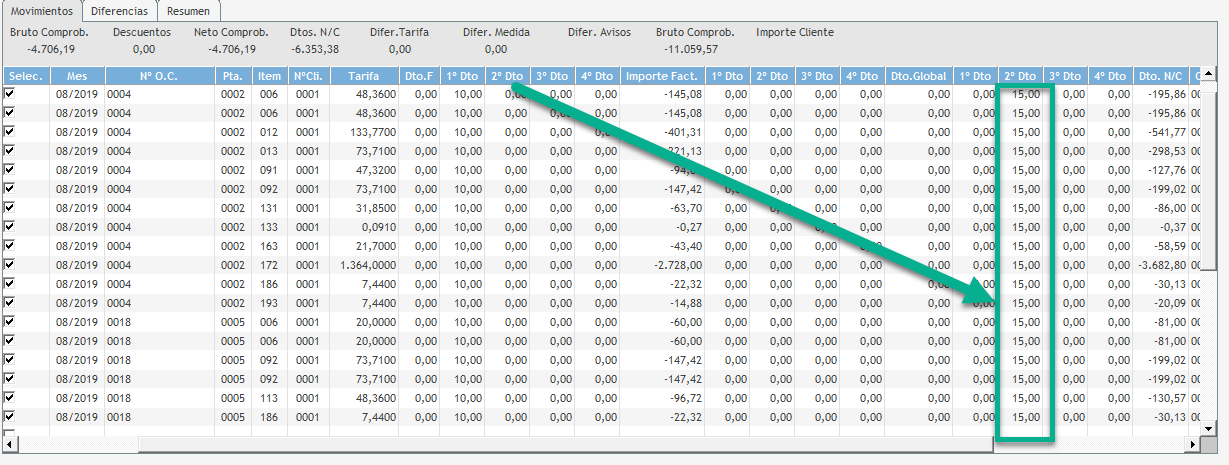The width and height of the screenshot is (1229, 465).
Task: Toggle the checkbox for Item 133 row
Action: (x=10, y=226)
